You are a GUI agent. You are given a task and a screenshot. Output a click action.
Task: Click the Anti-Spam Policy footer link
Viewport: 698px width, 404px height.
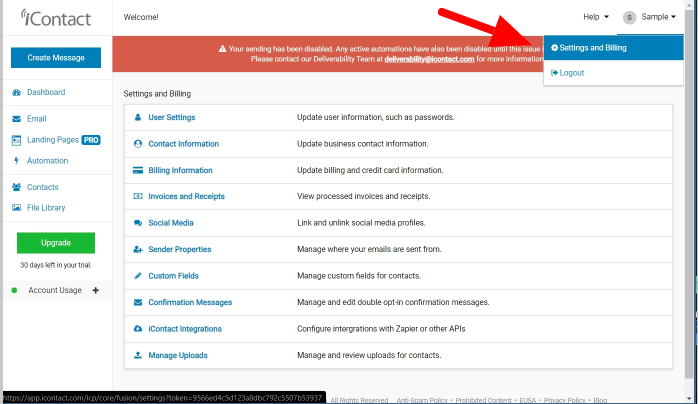(422, 400)
